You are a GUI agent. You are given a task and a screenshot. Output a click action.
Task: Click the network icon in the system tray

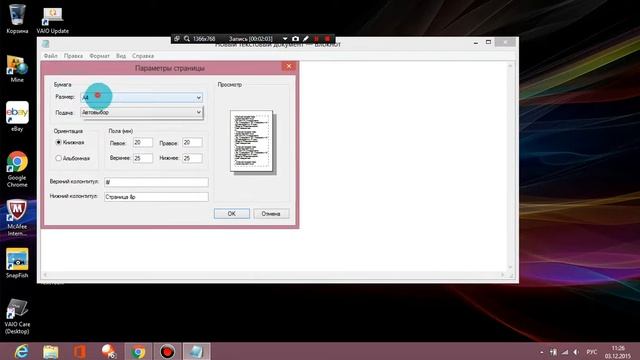[x=565, y=352]
